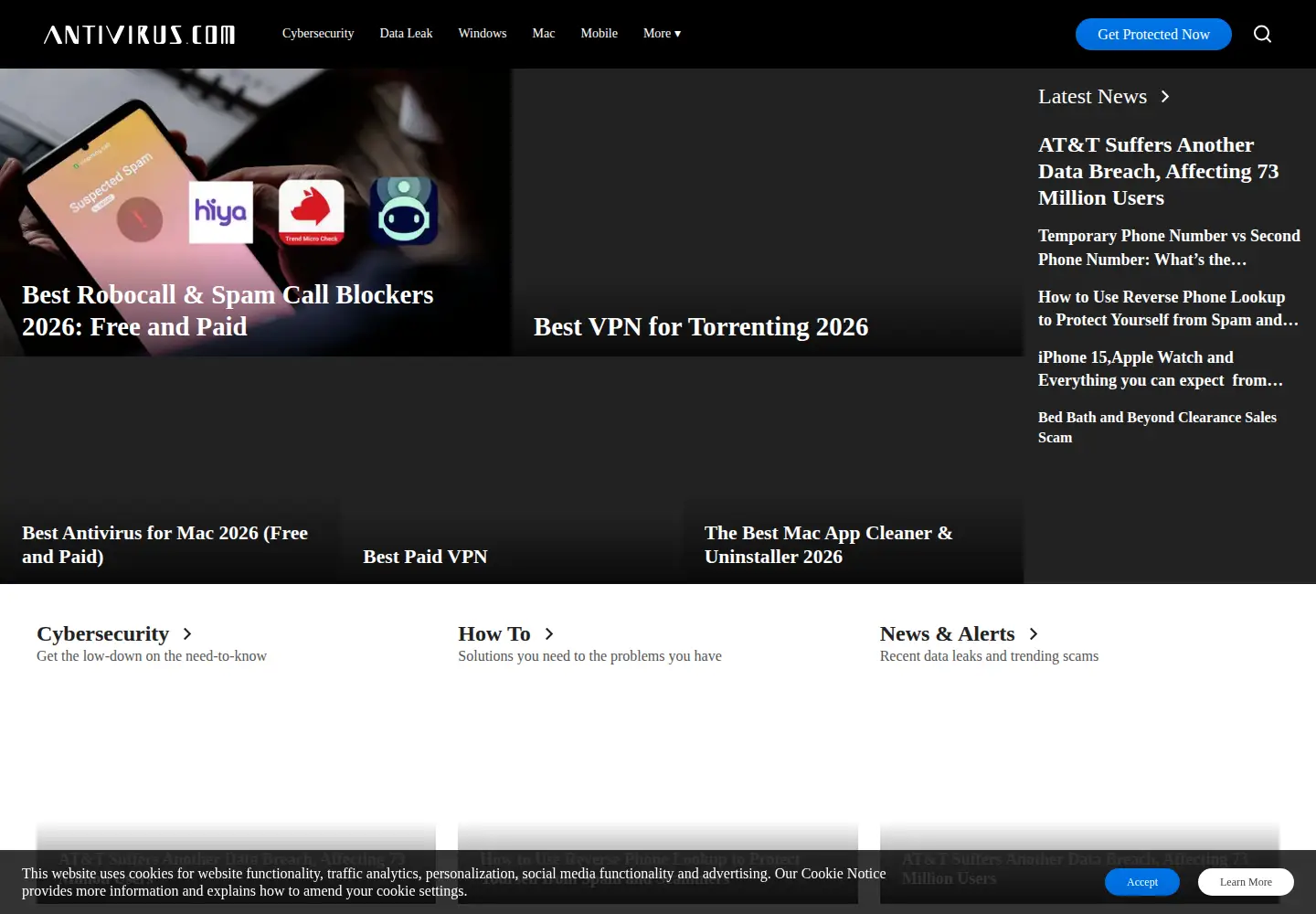Go to the ANTIVIRUS.COM logo homepage
1316x914 pixels.
click(139, 35)
